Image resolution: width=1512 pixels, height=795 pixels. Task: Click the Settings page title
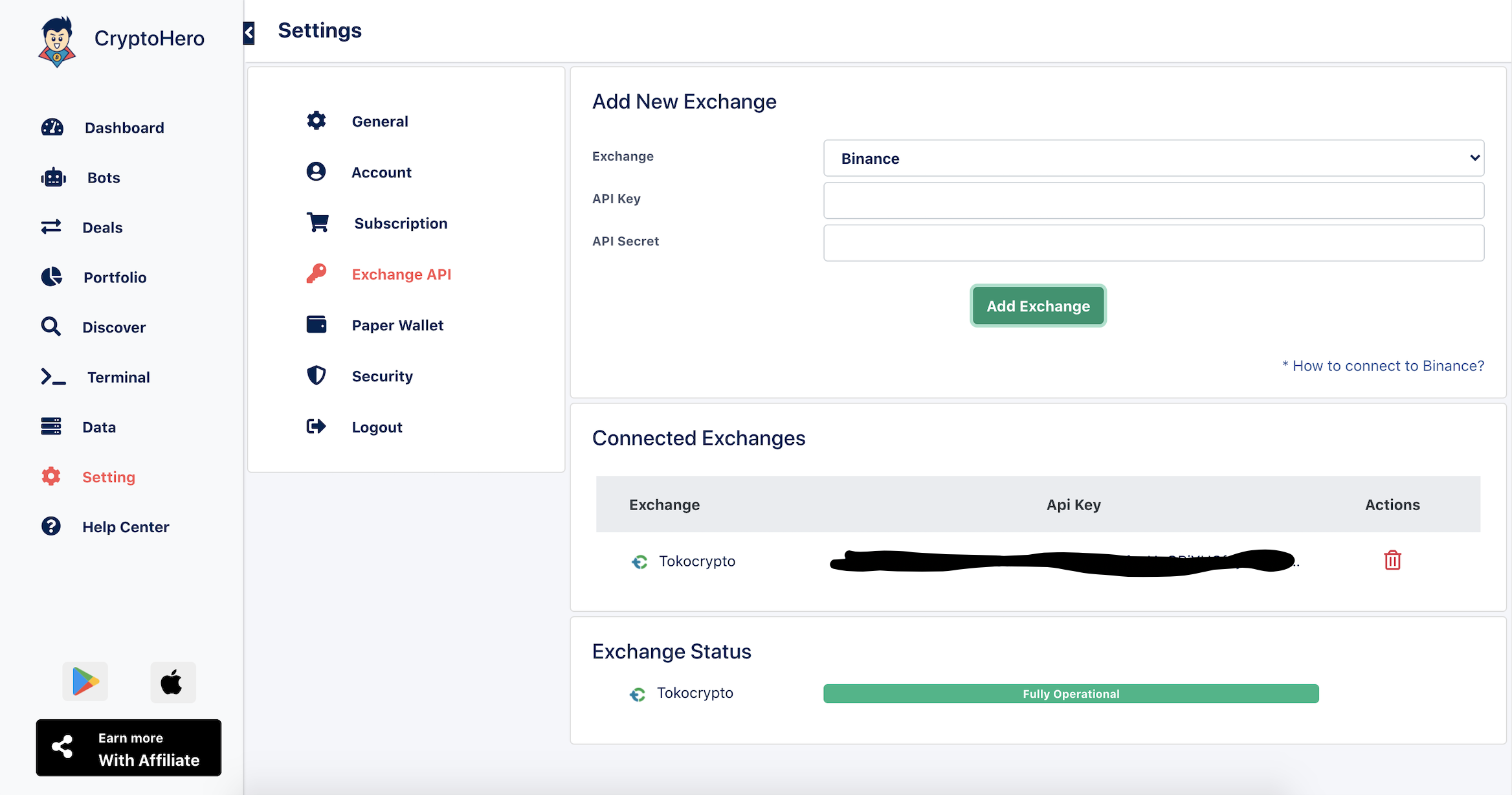click(x=320, y=30)
